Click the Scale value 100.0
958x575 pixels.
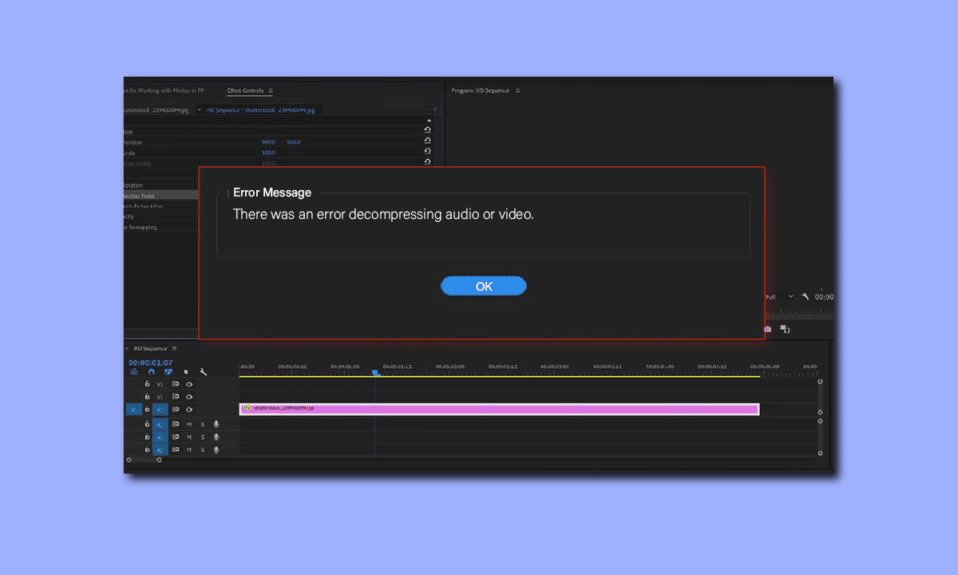click(268, 153)
